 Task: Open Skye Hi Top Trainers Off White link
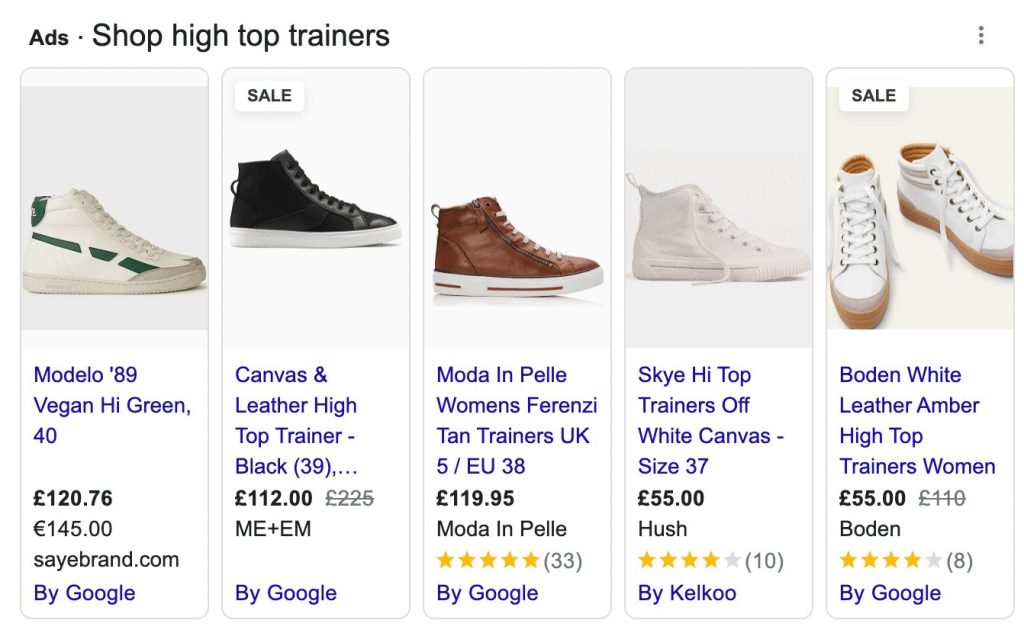(x=711, y=420)
